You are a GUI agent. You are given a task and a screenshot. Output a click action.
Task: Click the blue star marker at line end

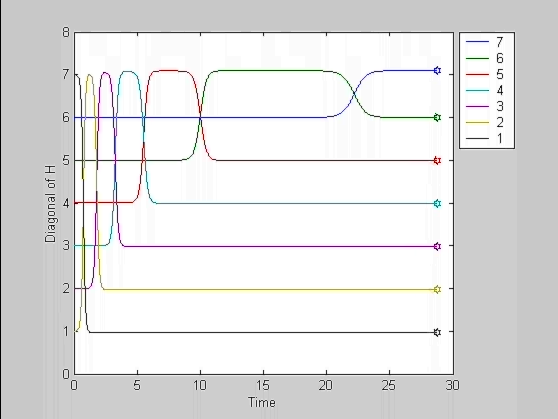point(437,70)
